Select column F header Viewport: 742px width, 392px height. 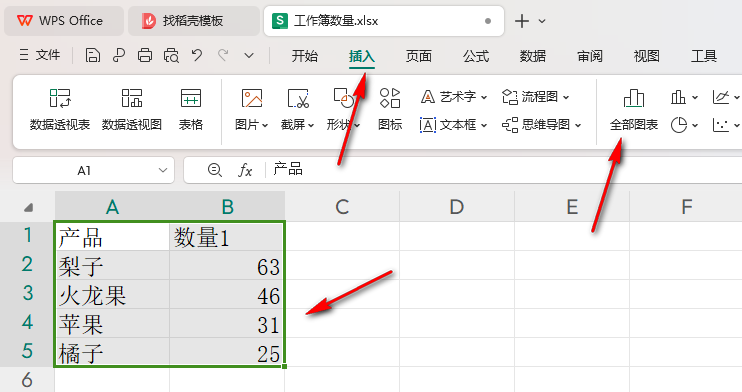[x=686, y=206]
